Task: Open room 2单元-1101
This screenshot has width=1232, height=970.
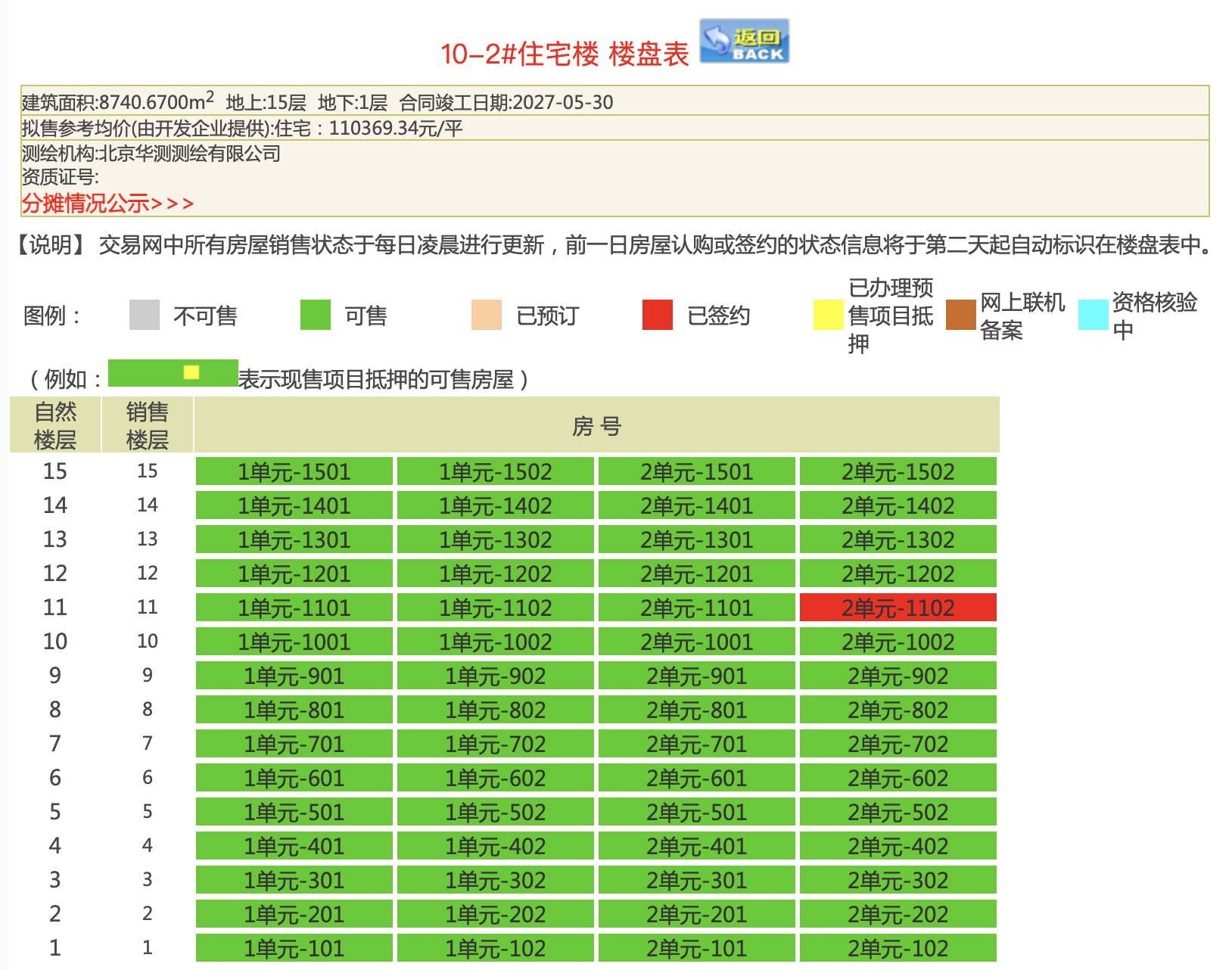Action: coord(697,608)
